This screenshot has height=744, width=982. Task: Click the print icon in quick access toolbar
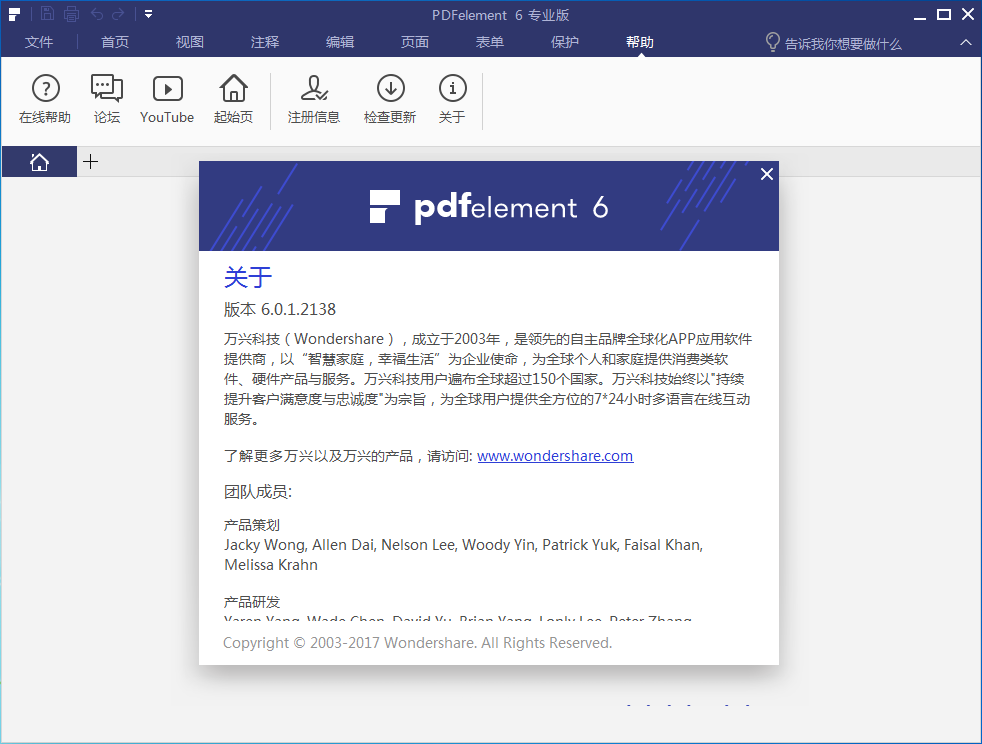click(71, 14)
